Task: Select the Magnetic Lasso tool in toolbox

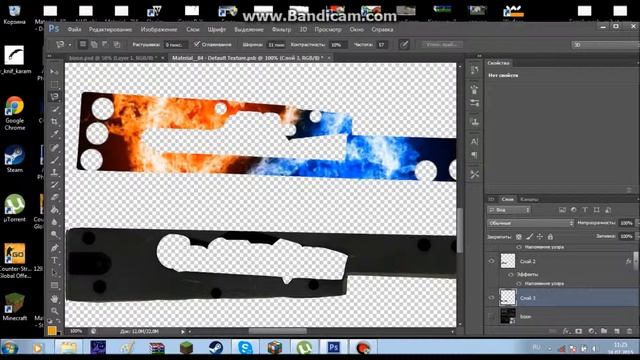Action: (54, 97)
